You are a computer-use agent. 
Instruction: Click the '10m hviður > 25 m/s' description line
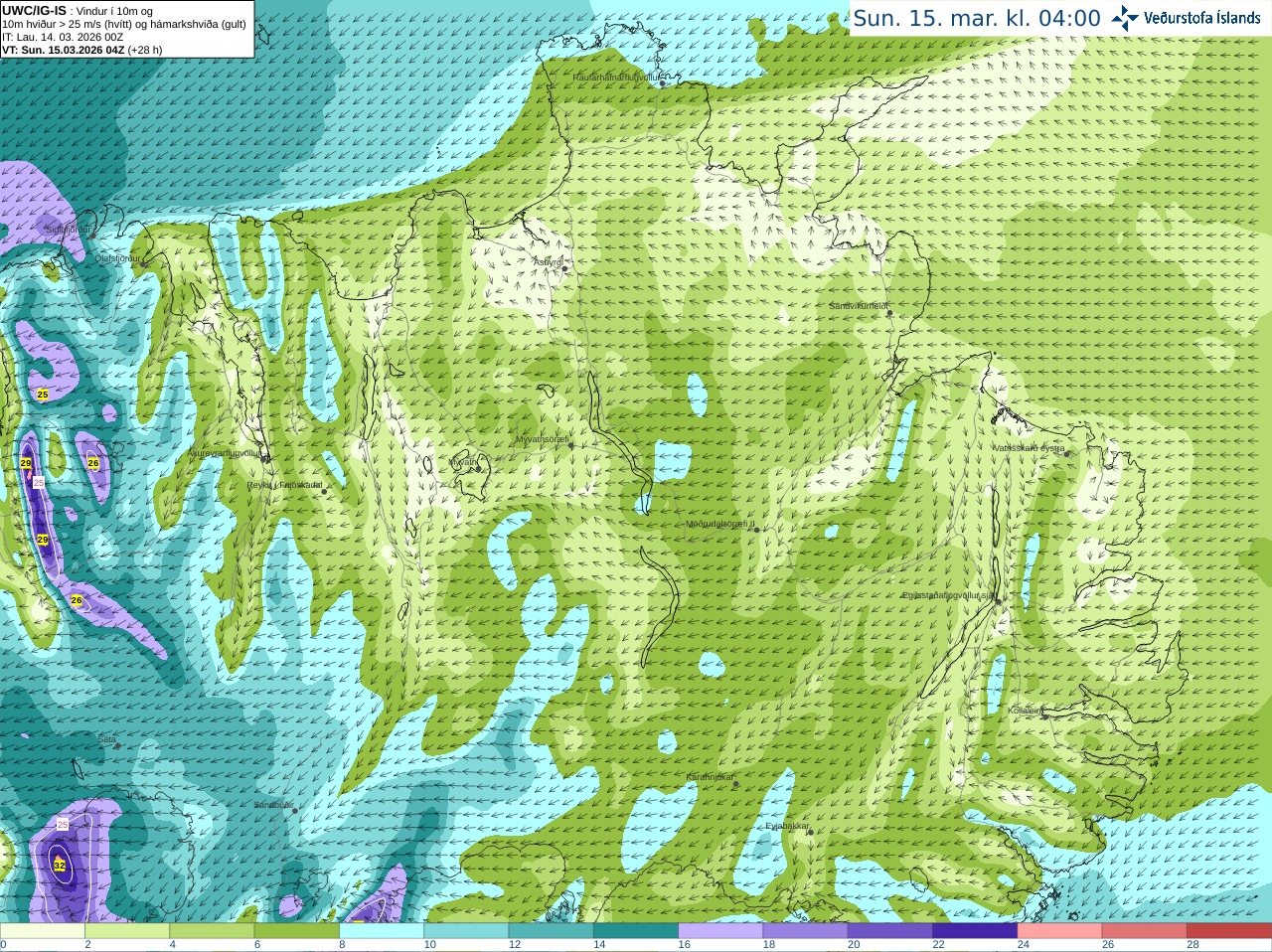click(124, 24)
